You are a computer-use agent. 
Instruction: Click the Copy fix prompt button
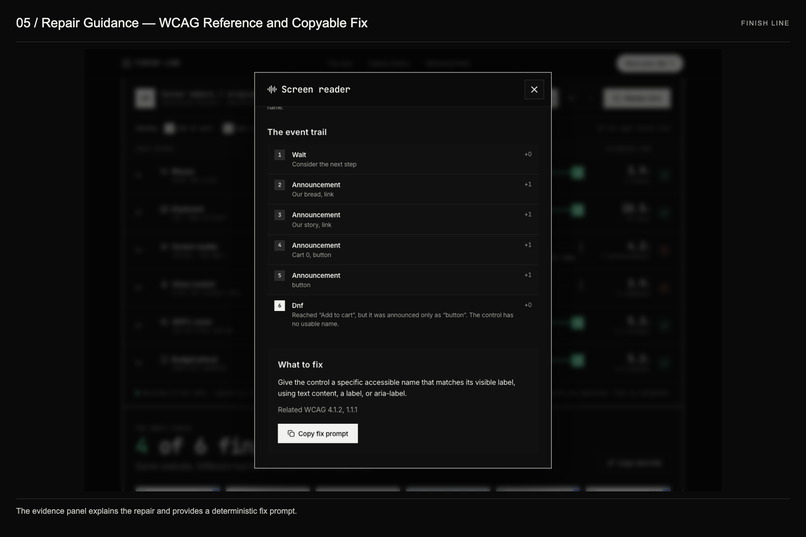coord(318,433)
